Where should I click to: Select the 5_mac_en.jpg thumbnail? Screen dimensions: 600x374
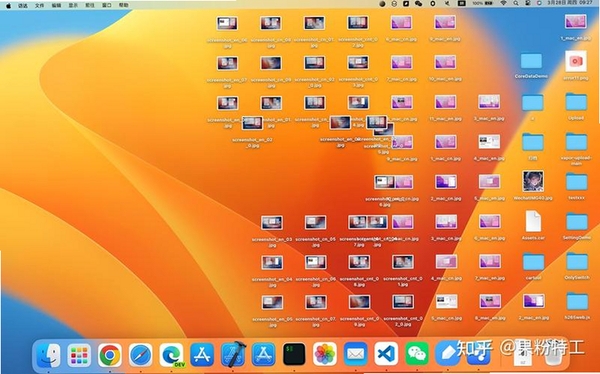489,181
